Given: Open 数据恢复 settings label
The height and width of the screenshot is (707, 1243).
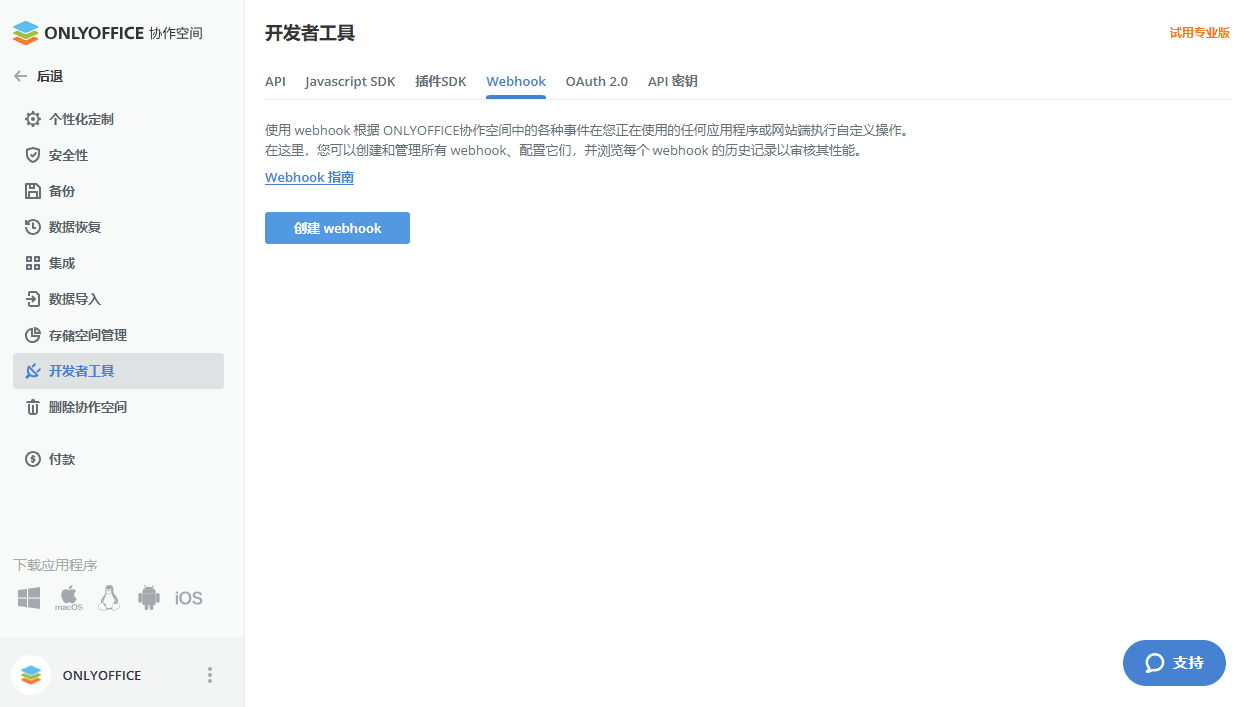Looking at the screenshot, I should (x=75, y=227).
